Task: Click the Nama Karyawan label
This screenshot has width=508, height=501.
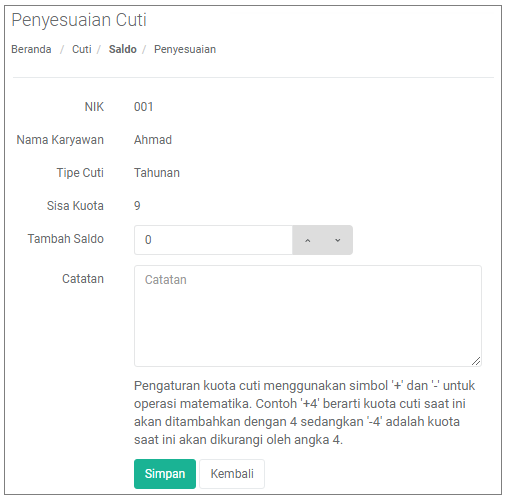Action: pyautogui.click(x=60, y=140)
